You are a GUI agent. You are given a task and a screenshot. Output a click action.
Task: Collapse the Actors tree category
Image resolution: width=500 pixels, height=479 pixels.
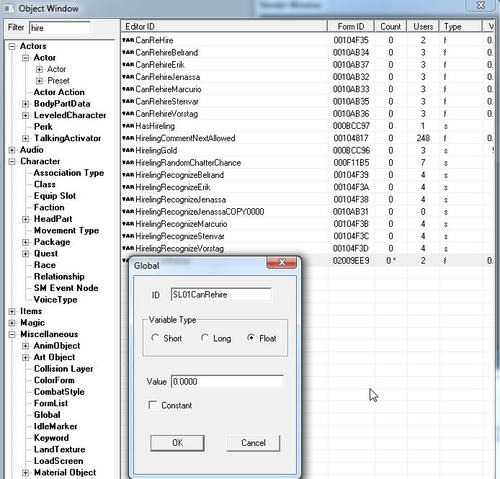(12, 46)
